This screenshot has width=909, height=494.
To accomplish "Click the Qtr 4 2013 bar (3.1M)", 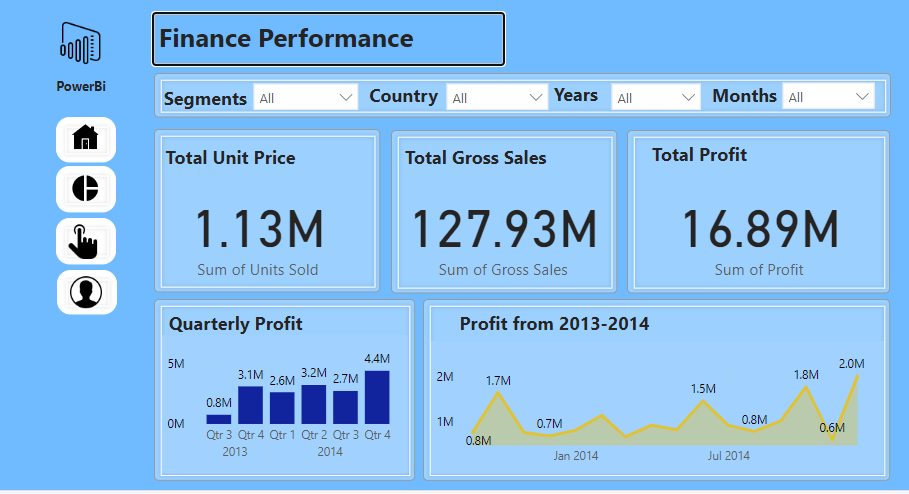I will click(250, 405).
